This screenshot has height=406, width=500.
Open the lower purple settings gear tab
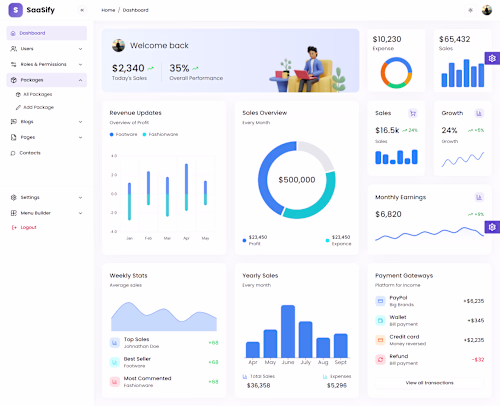tap(492, 227)
